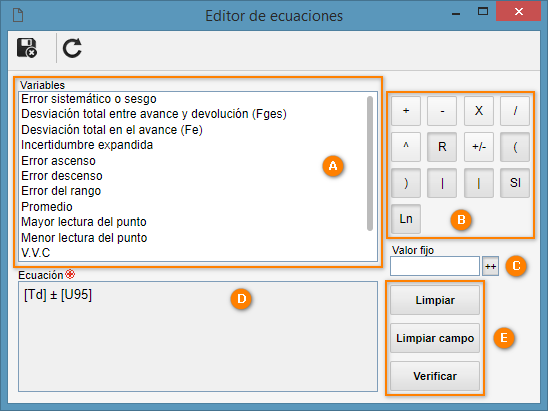Click the Ln natural logarithm button
Viewport: 548px width, 411px height.
coord(406,219)
